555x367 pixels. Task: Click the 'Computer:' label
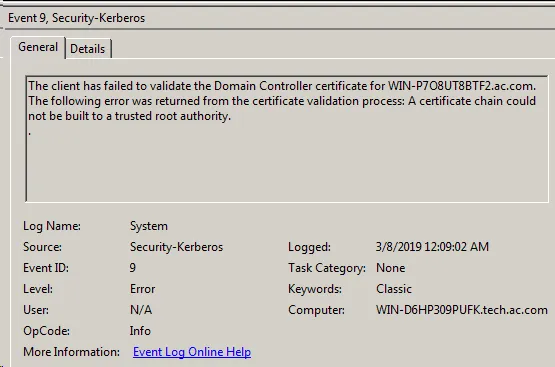[316, 310]
